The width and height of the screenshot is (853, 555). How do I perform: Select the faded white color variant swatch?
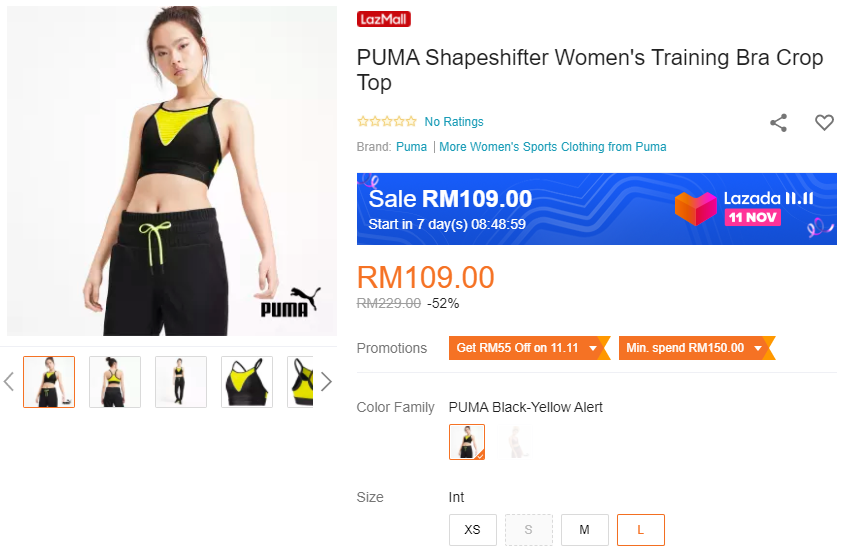tap(515, 442)
